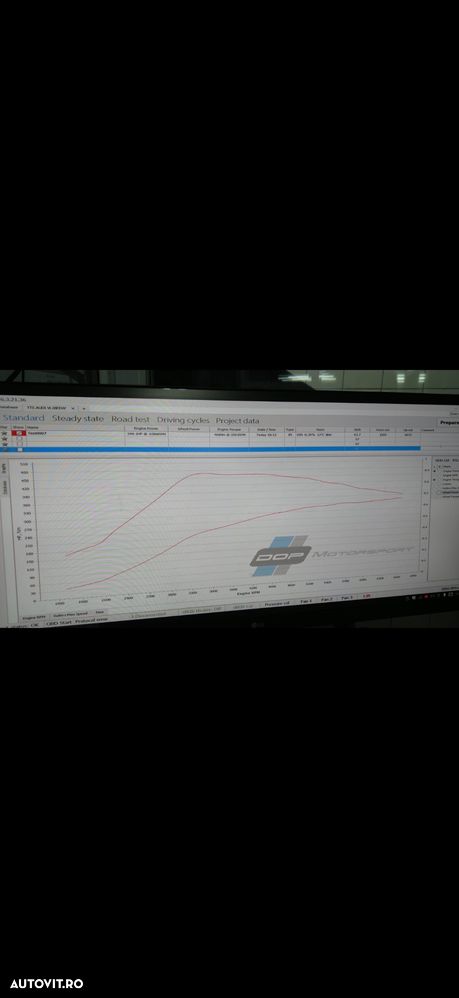Add a new project tab with plus

coord(83,408)
